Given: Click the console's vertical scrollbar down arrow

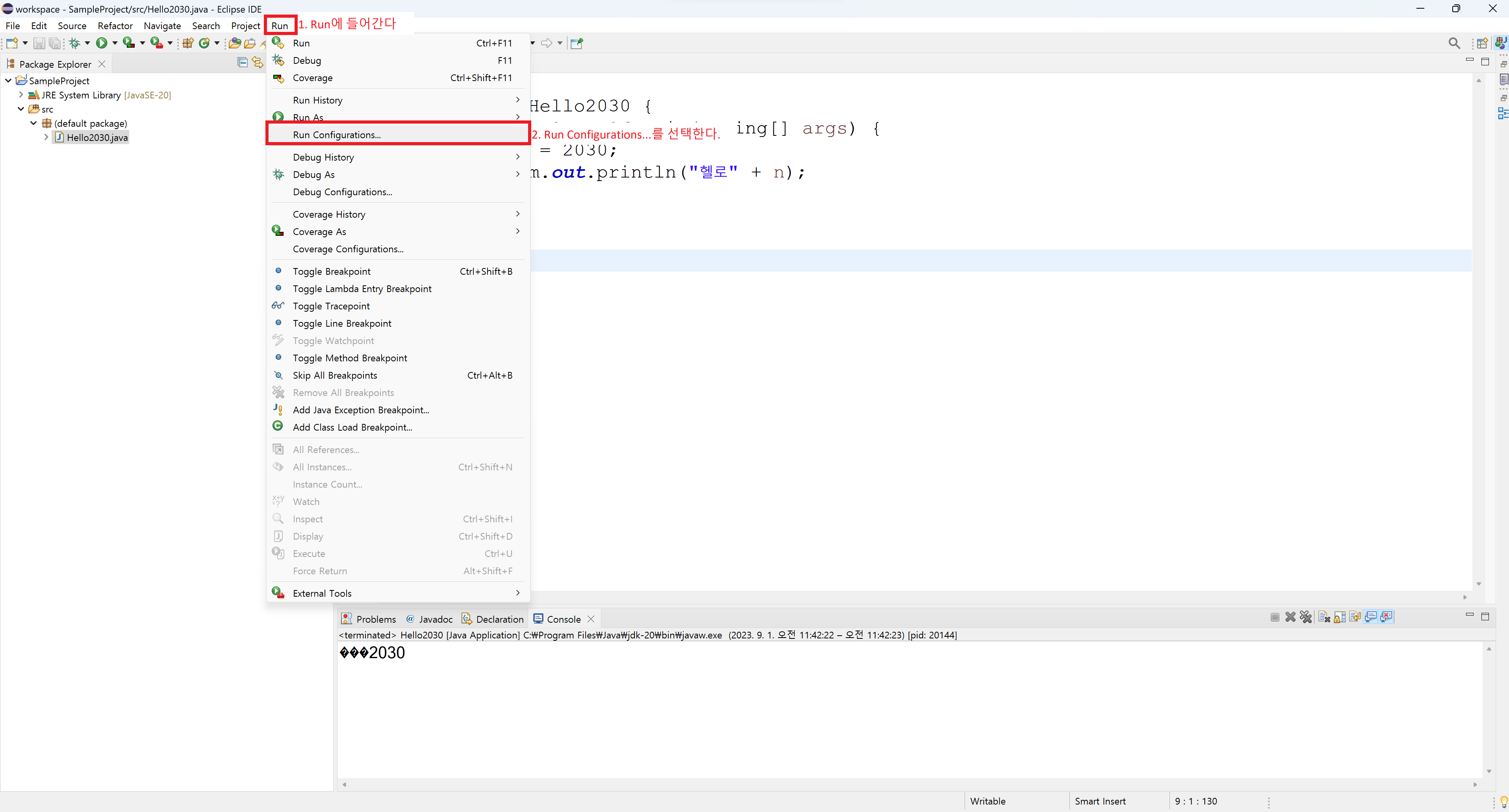Looking at the screenshot, I should coord(1489,771).
